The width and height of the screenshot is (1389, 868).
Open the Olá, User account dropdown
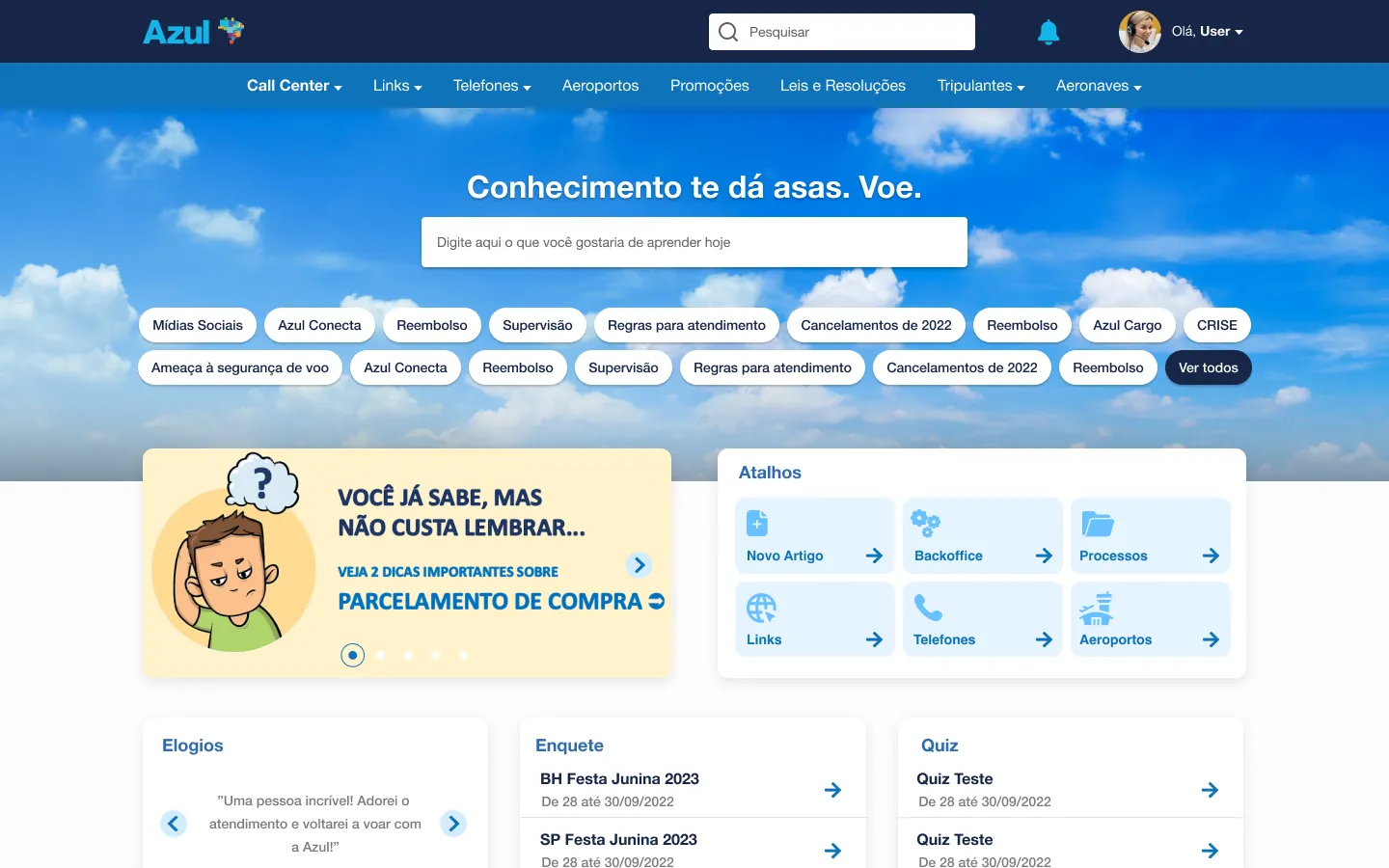1207,32
